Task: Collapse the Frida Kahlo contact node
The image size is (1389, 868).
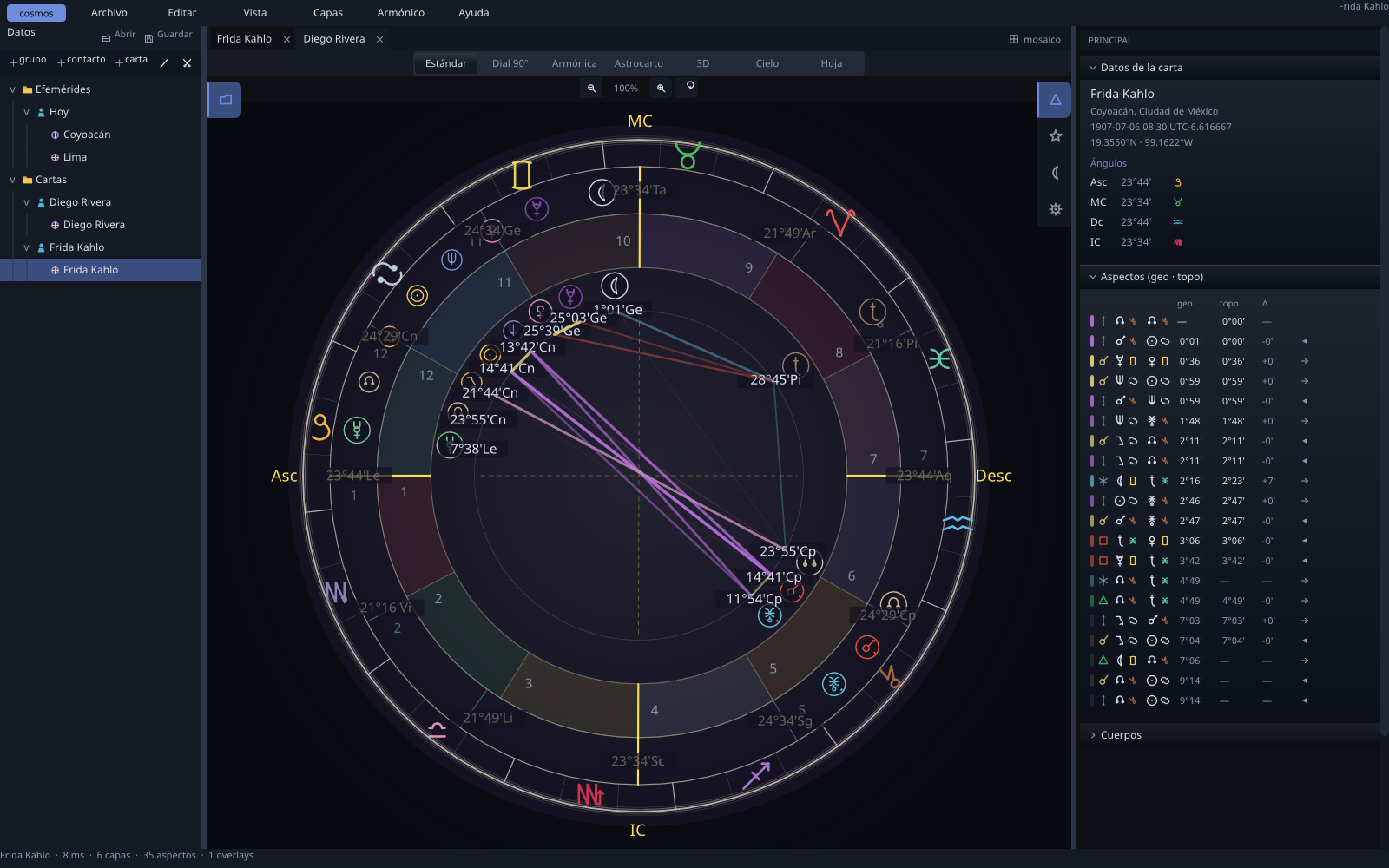Action: 27,247
